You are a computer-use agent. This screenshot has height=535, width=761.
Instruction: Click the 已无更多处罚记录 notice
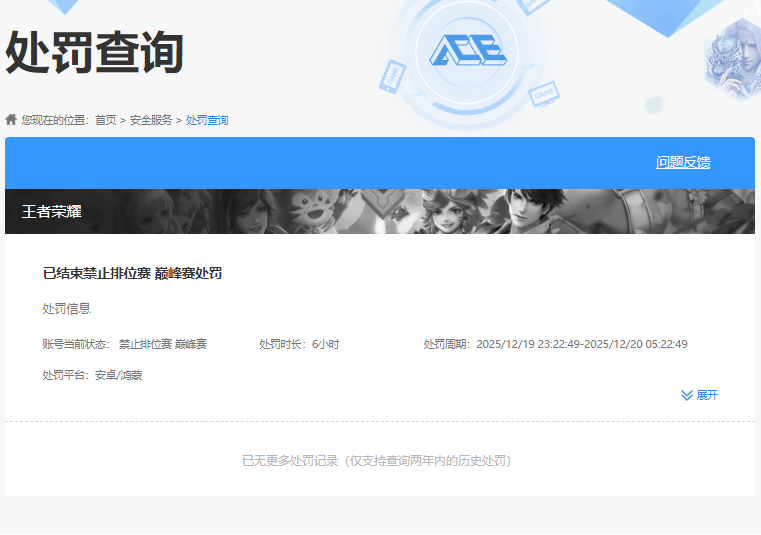pyautogui.click(x=377, y=461)
